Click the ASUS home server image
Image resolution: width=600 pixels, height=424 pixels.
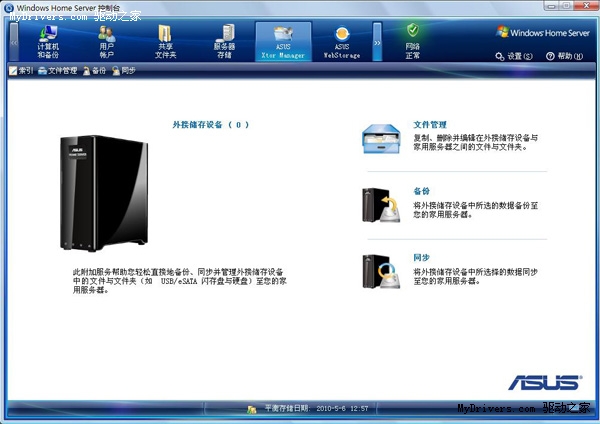point(104,193)
